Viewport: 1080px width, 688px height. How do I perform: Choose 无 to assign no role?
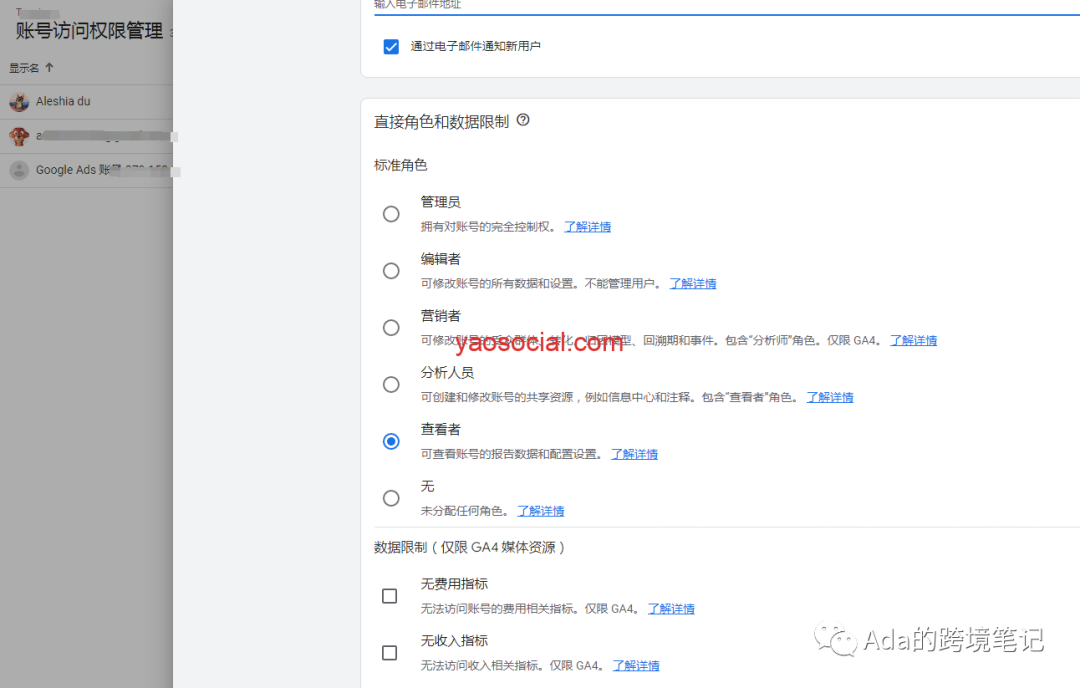pyautogui.click(x=391, y=498)
